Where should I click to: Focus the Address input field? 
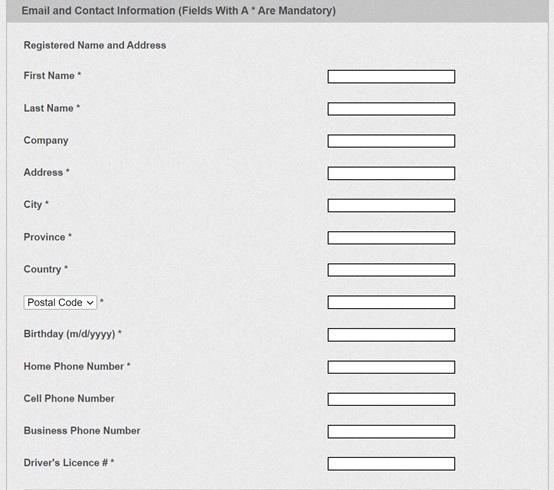pyautogui.click(x=391, y=173)
